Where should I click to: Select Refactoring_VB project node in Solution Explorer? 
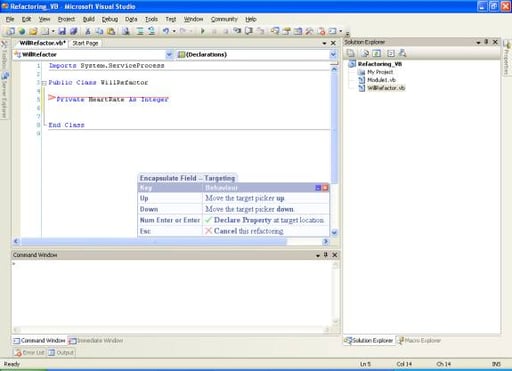tap(380, 64)
